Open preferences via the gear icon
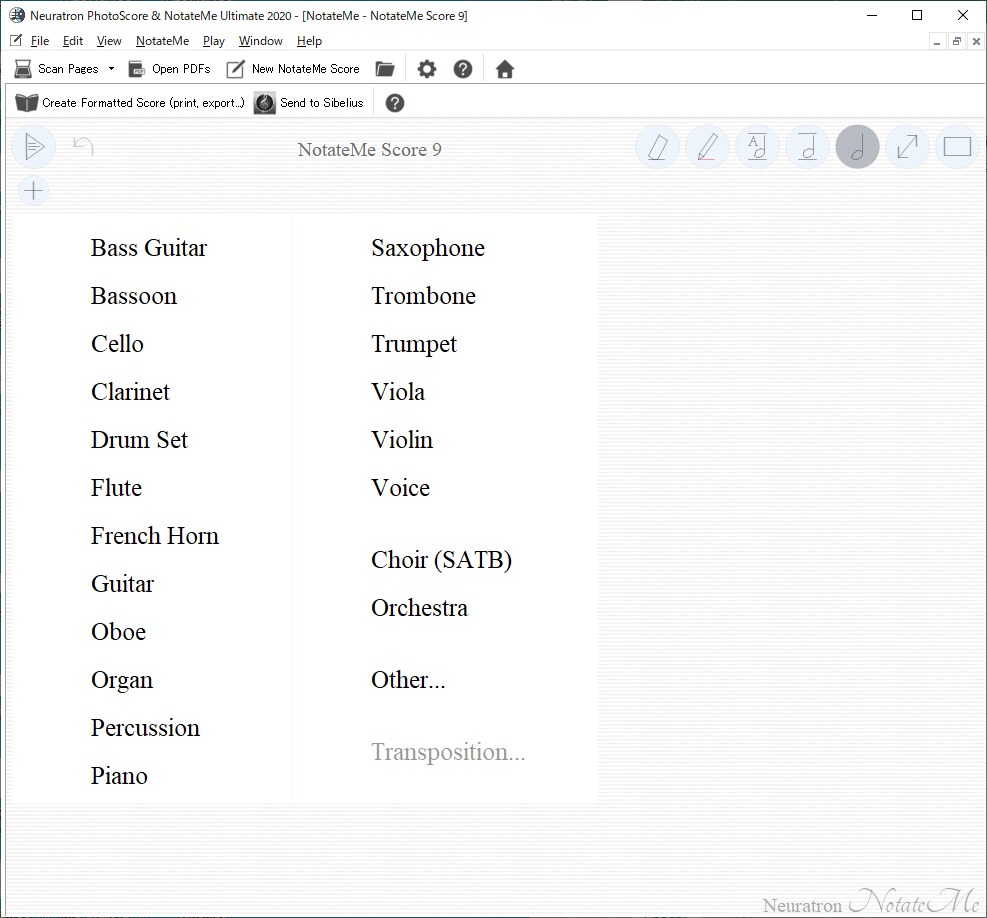The height and width of the screenshot is (918, 987). pos(427,69)
